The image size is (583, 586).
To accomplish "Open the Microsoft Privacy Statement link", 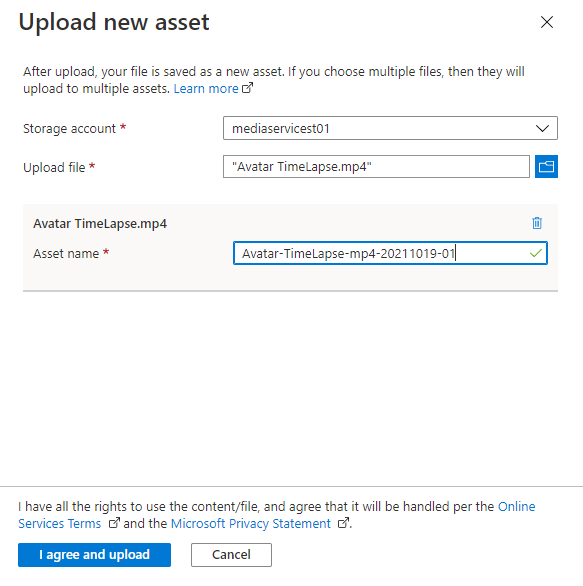I will pos(251,524).
